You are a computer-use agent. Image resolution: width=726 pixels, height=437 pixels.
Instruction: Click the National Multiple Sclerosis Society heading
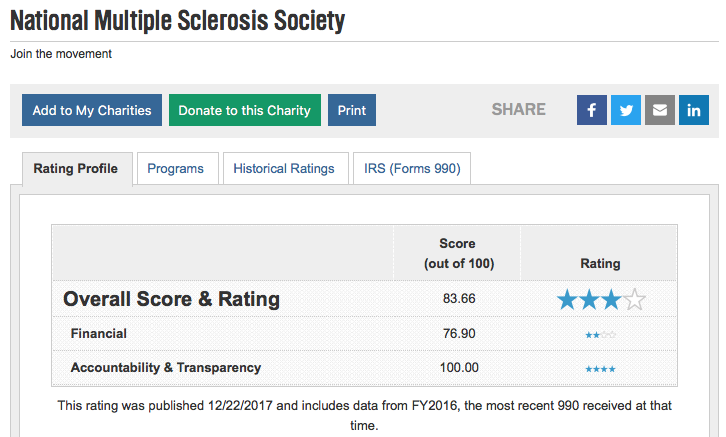pyautogui.click(x=177, y=21)
